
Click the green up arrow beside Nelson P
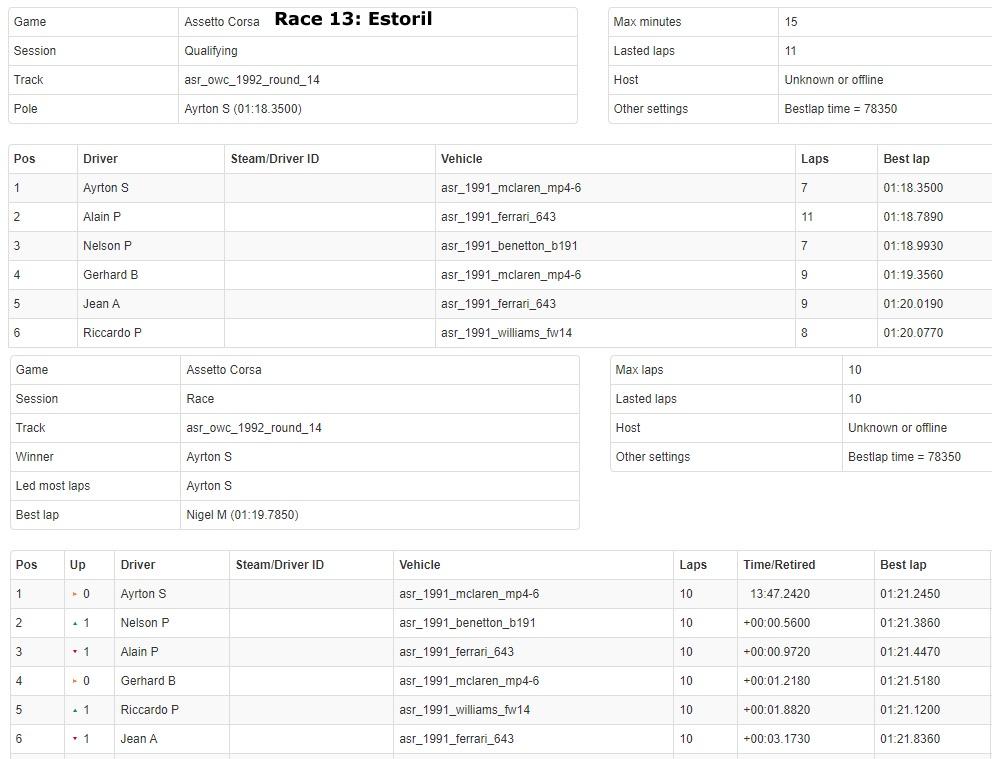click(x=75, y=623)
